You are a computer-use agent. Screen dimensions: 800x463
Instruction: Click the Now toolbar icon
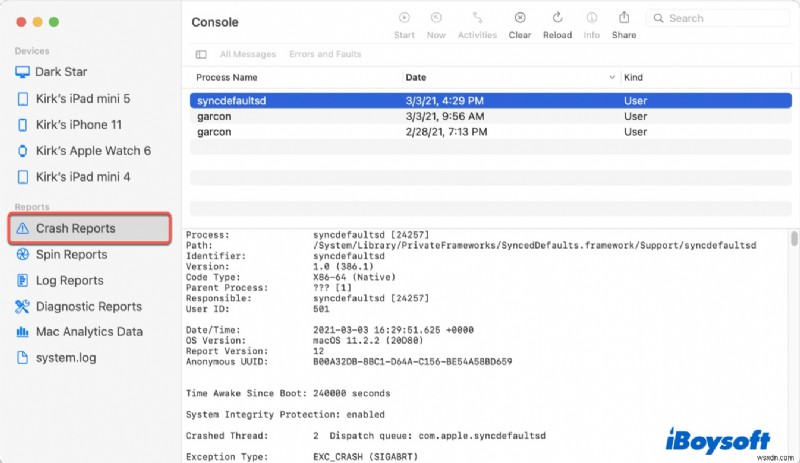(x=436, y=18)
